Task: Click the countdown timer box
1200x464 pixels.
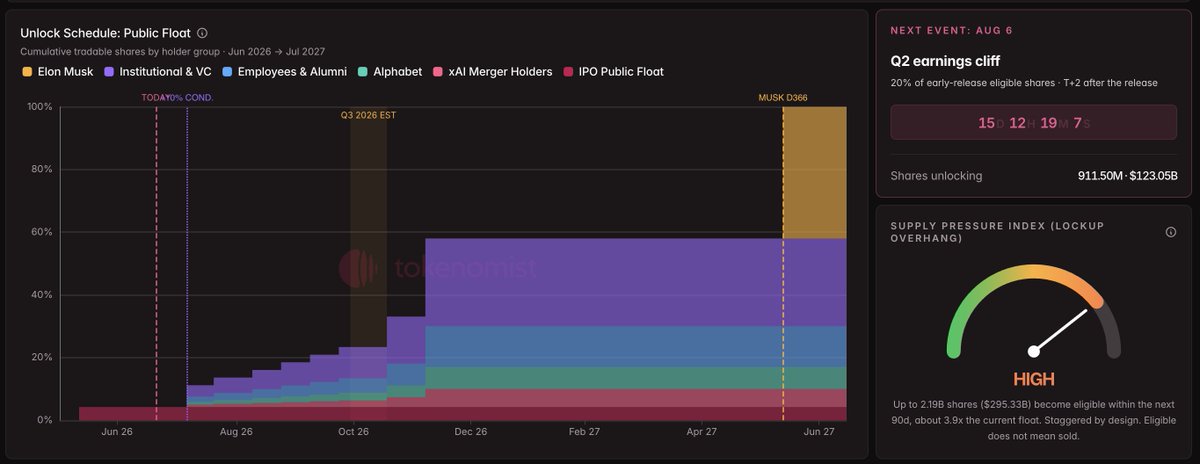Action: [1034, 122]
